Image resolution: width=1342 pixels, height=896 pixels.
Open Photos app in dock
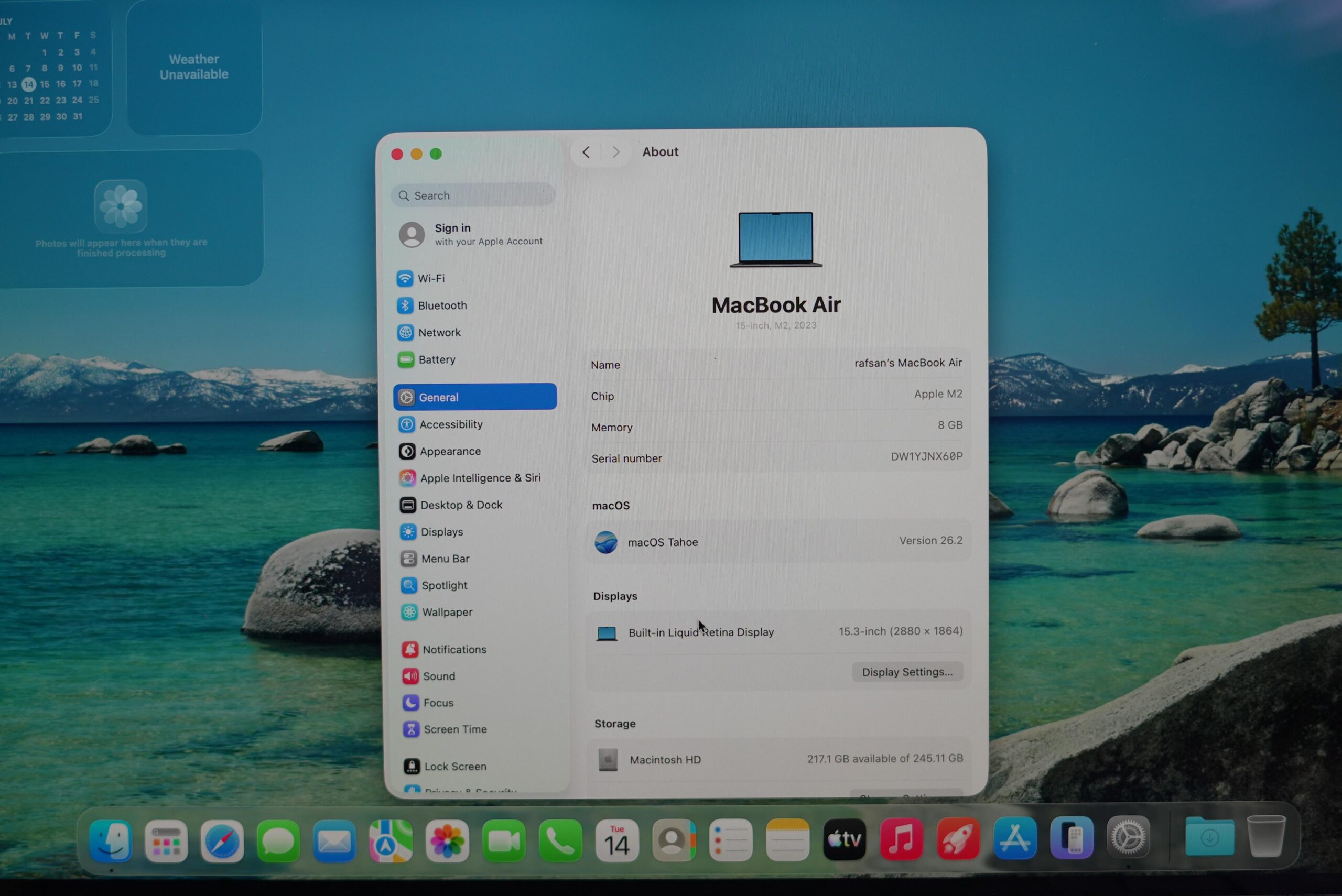pyautogui.click(x=448, y=840)
